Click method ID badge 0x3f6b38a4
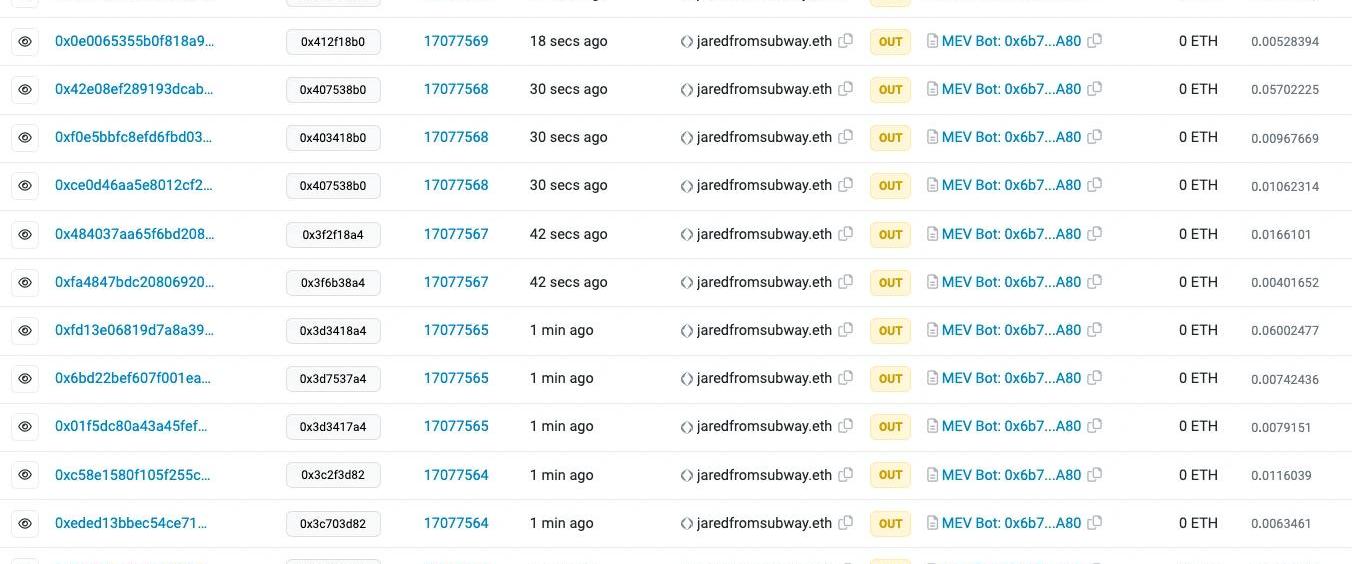Image resolution: width=1352 pixels, height=564 pixels. pos(333,283)
